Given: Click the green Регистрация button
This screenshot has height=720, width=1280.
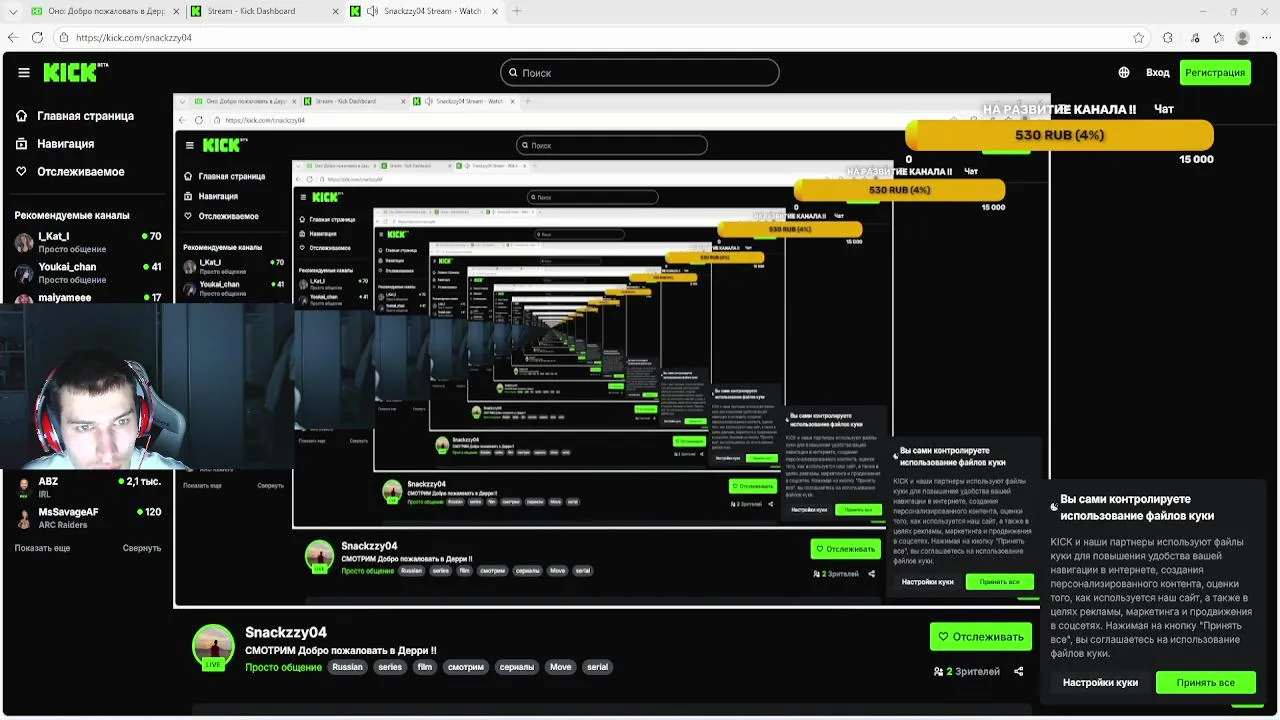Looking at the screenshot, I should coord(1215,72).
